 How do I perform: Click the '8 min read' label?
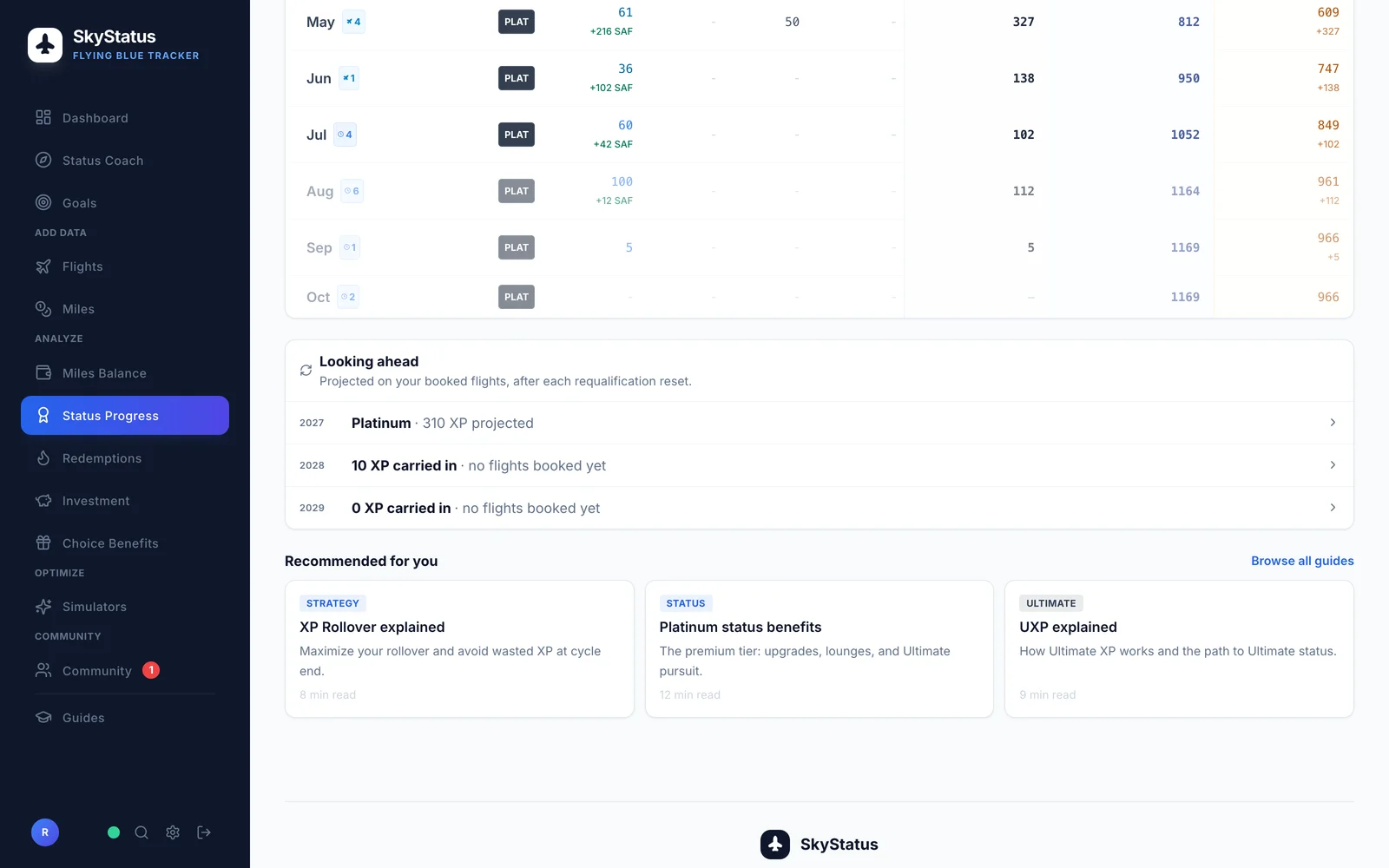(327, 694)
